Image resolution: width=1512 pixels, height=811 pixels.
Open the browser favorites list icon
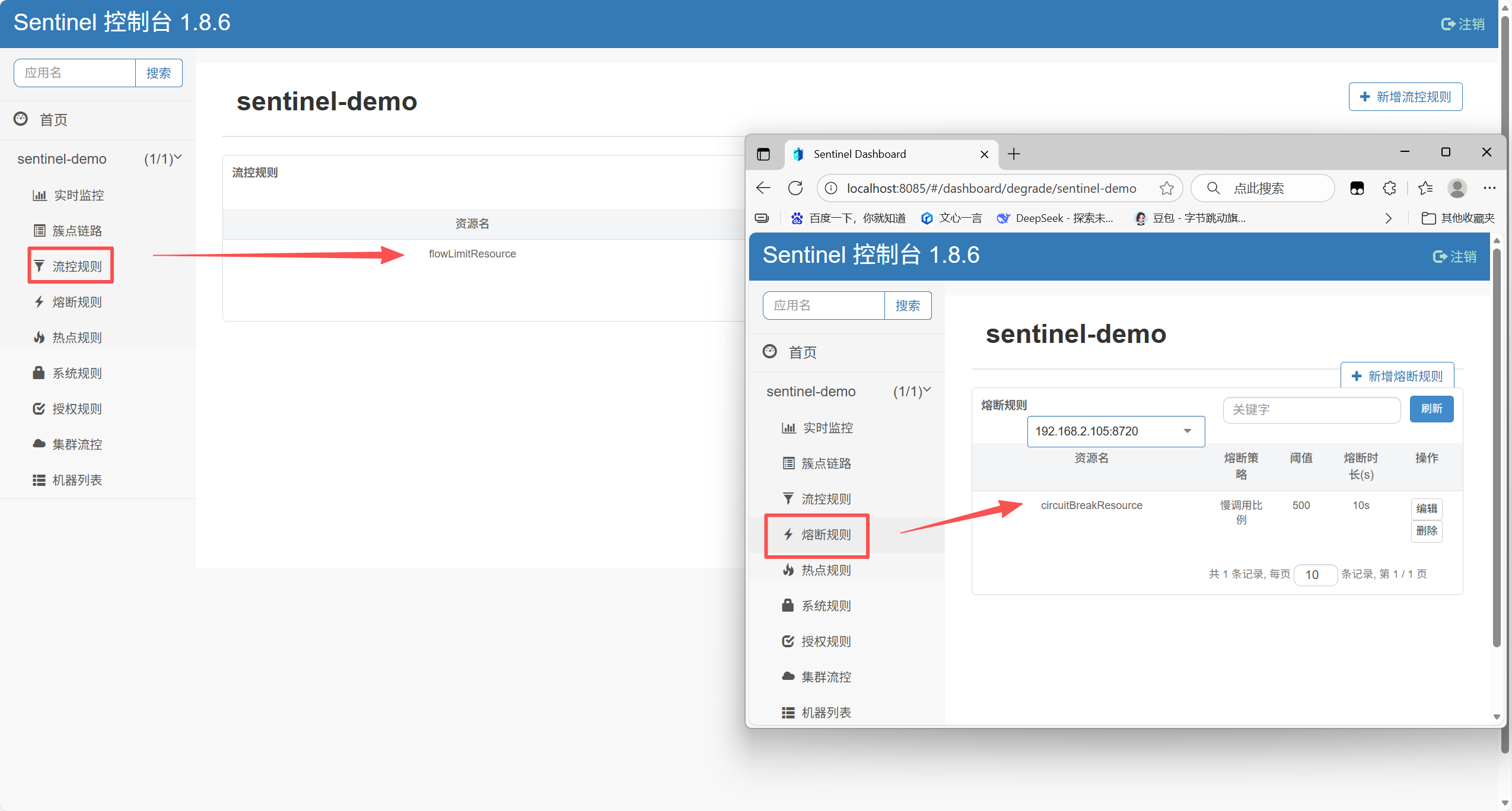[x=1425, y=188]
